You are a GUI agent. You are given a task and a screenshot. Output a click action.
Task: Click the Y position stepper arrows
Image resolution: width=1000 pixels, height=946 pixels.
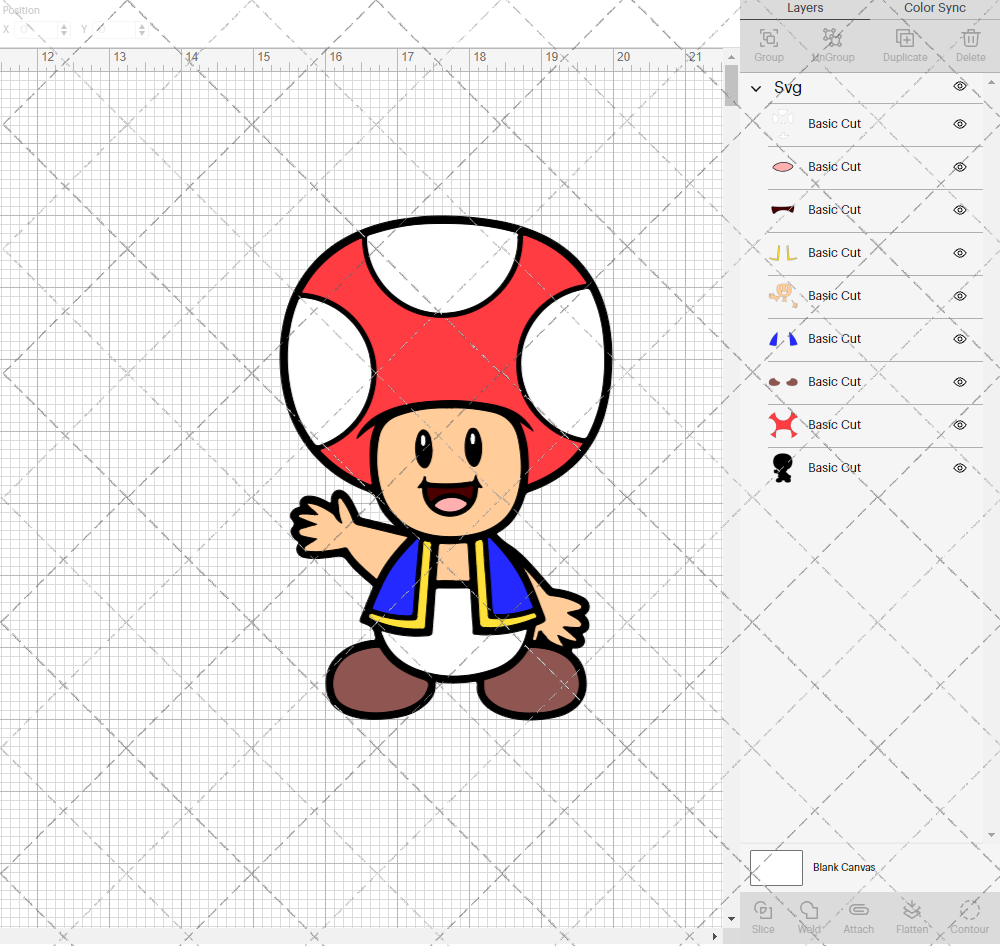pos(142,29)
